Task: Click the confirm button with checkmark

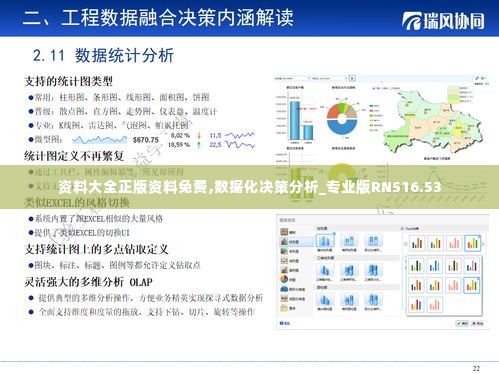Action: [463, 323]
